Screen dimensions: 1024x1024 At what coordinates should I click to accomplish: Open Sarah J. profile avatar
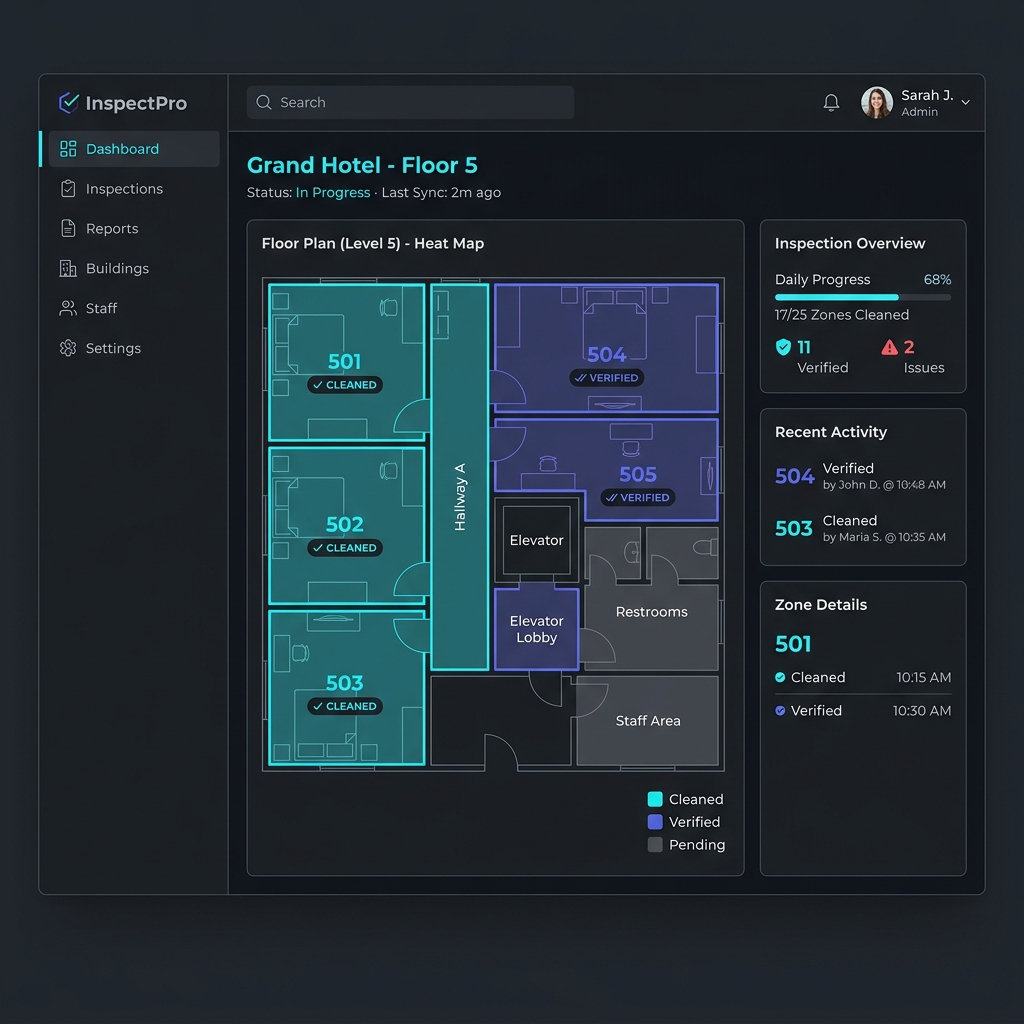876,103
